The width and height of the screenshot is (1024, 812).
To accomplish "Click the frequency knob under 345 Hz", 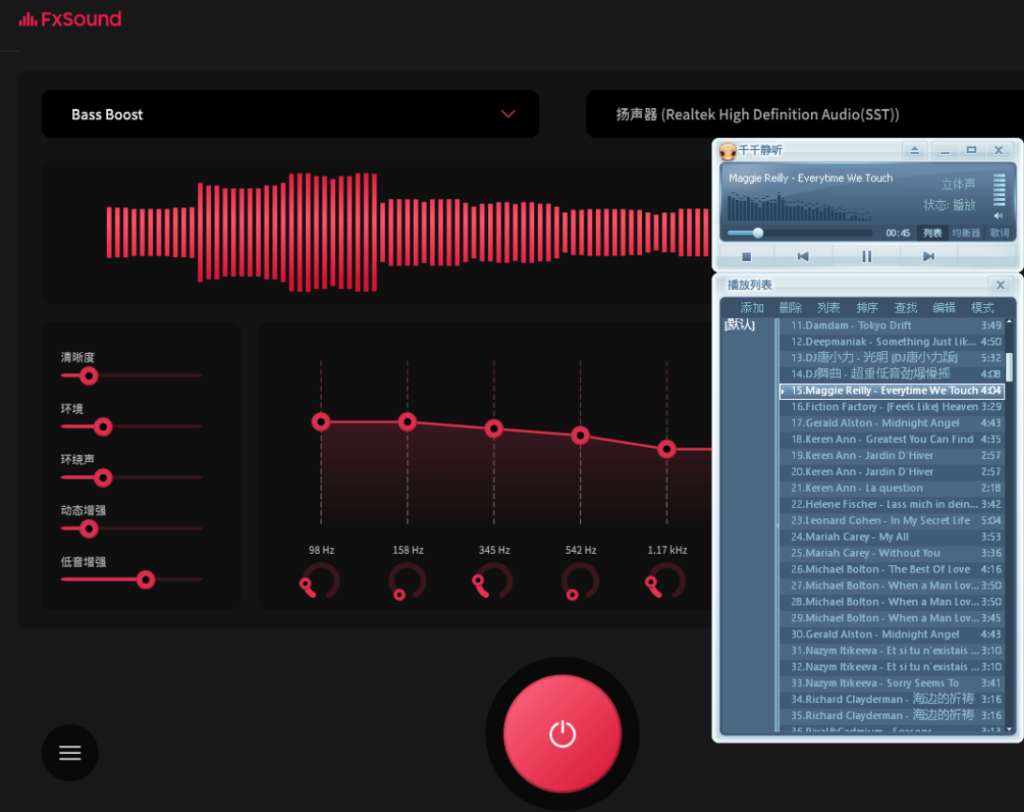I will 493,581.
